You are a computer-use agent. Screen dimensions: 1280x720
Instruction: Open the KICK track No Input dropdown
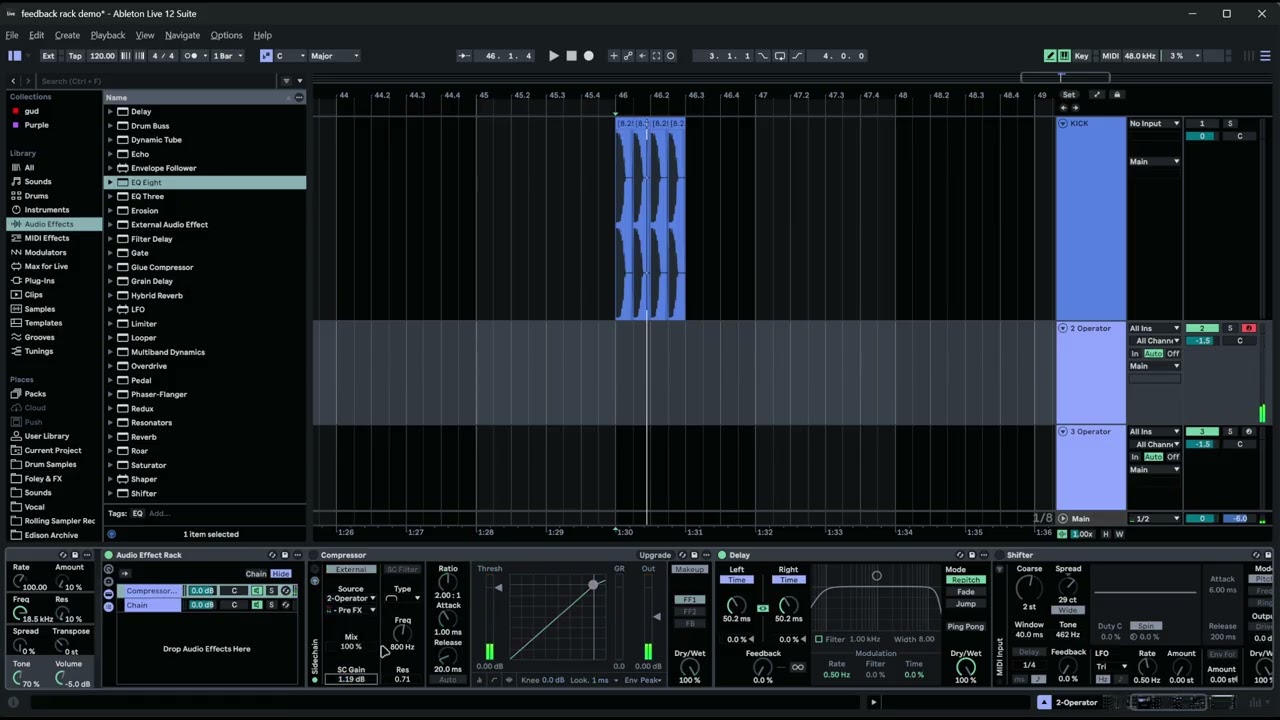[x=1154, y=123]
